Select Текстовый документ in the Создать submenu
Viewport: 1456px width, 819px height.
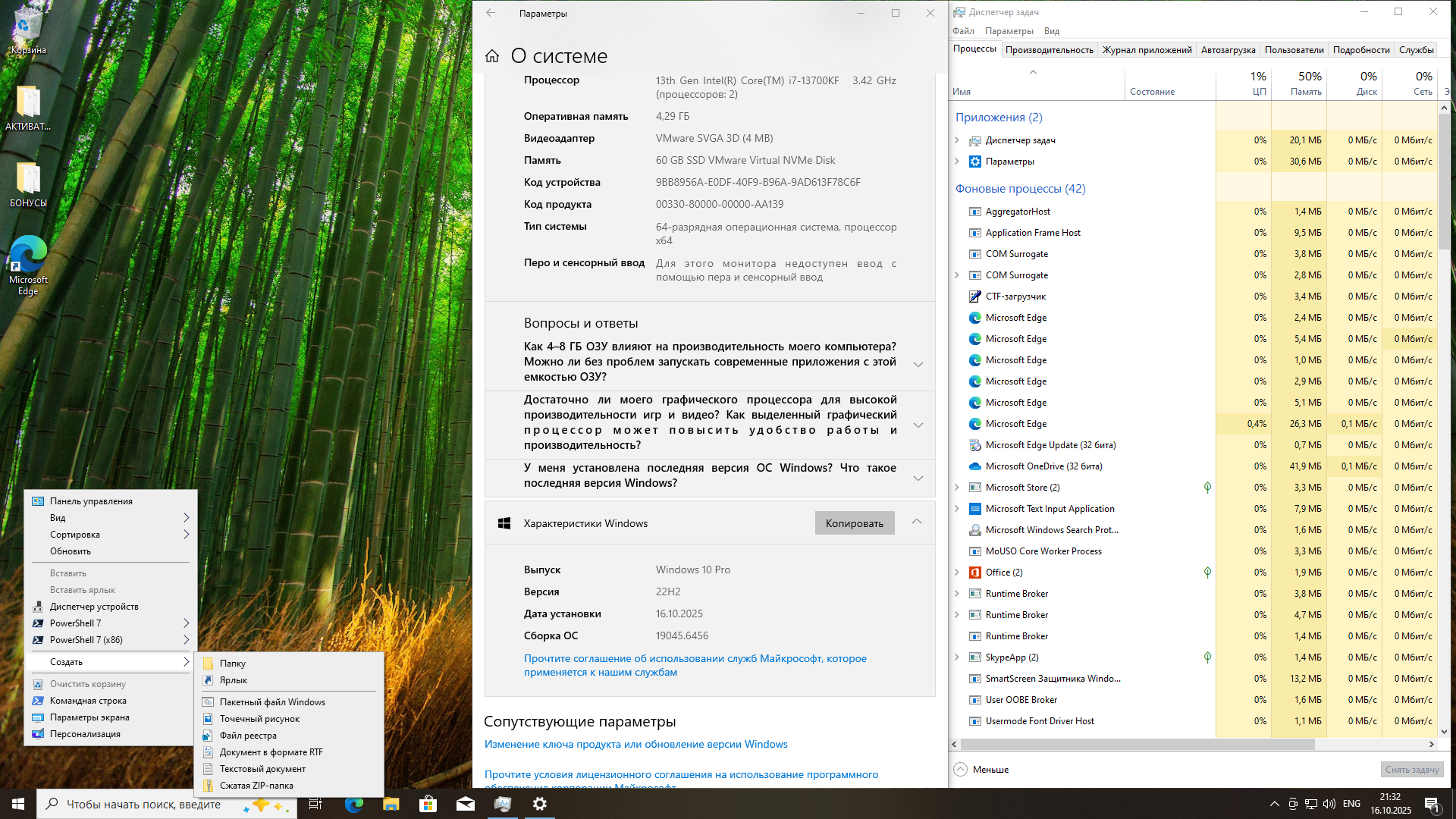(x=262, y=769)
